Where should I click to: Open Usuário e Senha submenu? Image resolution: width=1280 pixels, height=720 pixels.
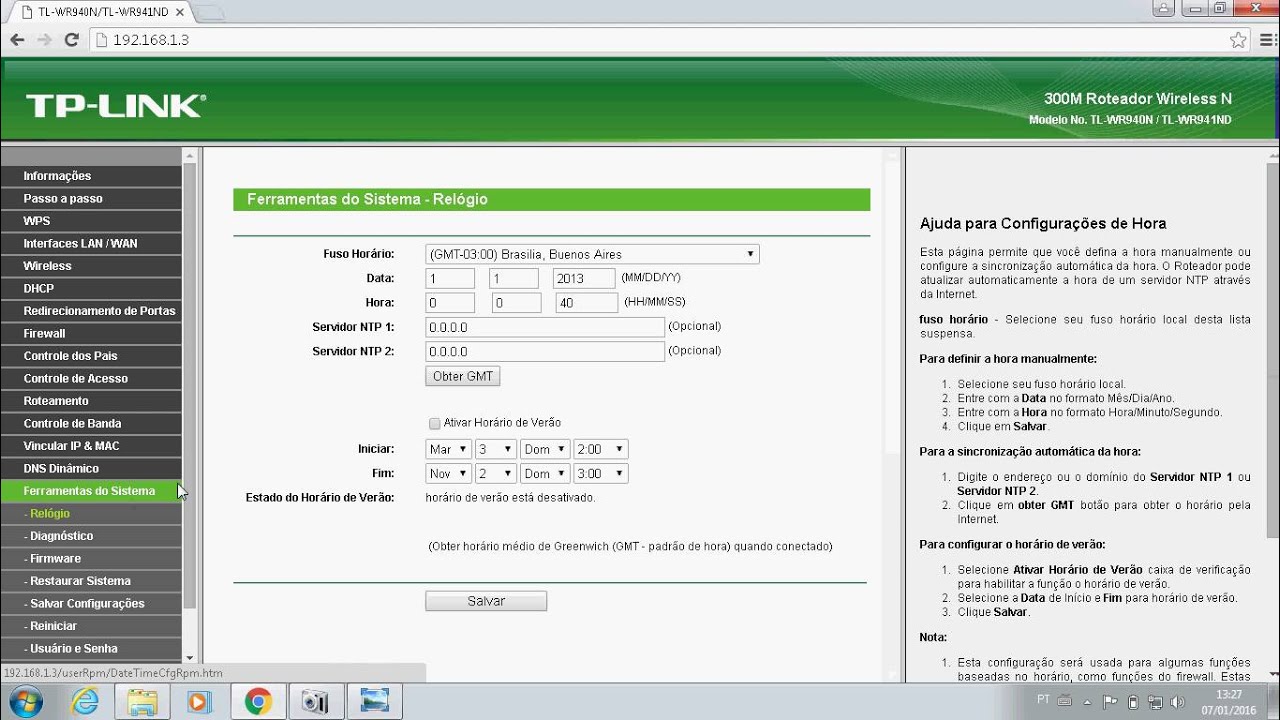tap(91, 648)
